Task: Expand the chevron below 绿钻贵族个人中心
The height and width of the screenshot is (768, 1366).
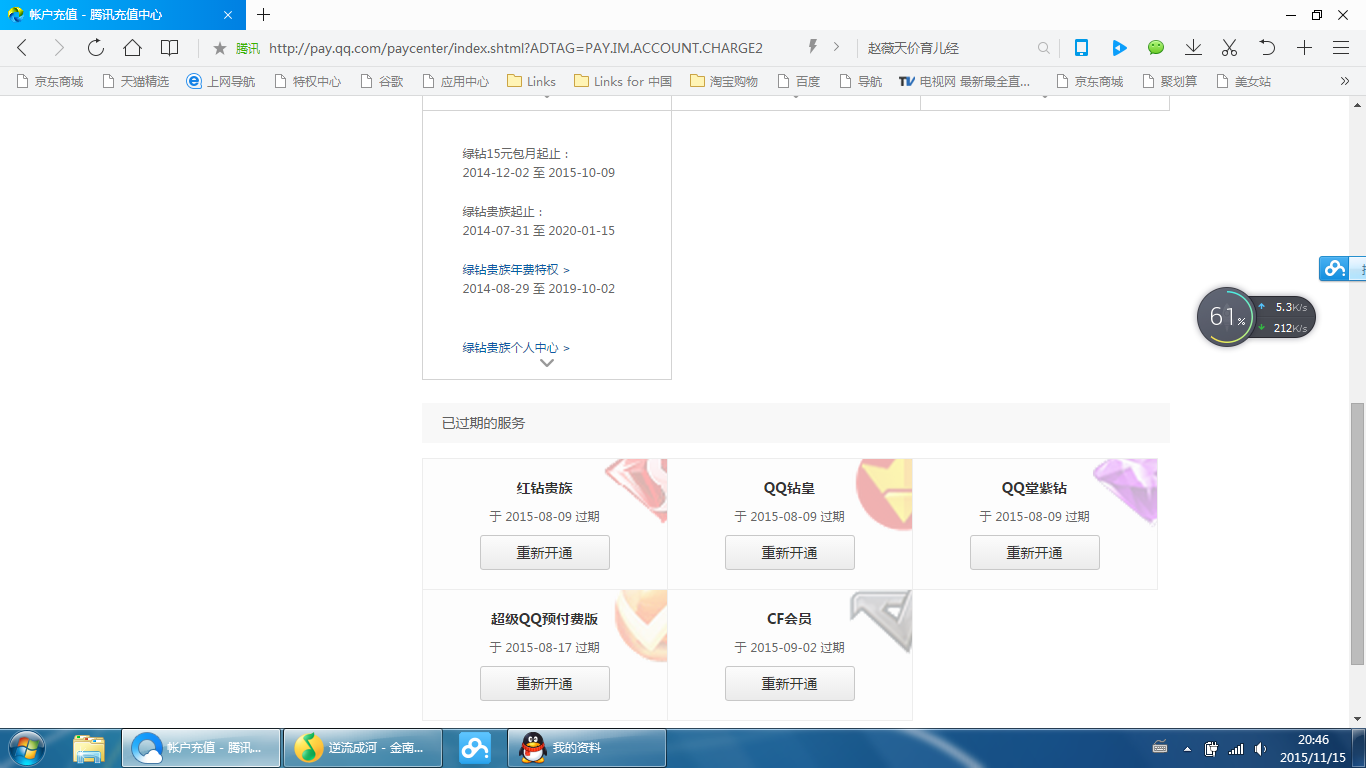Action: click(547, 363)
